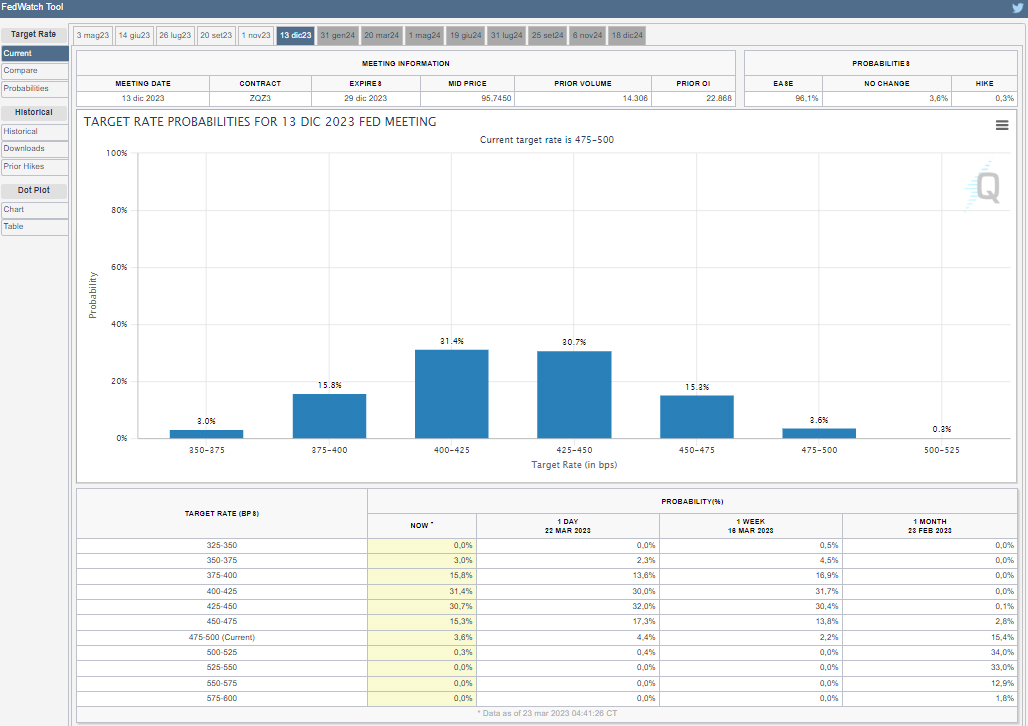This screenshot has height=726, width=1028.
Task: Select the 475-500 (Current) table row
Action: (222, 637)
